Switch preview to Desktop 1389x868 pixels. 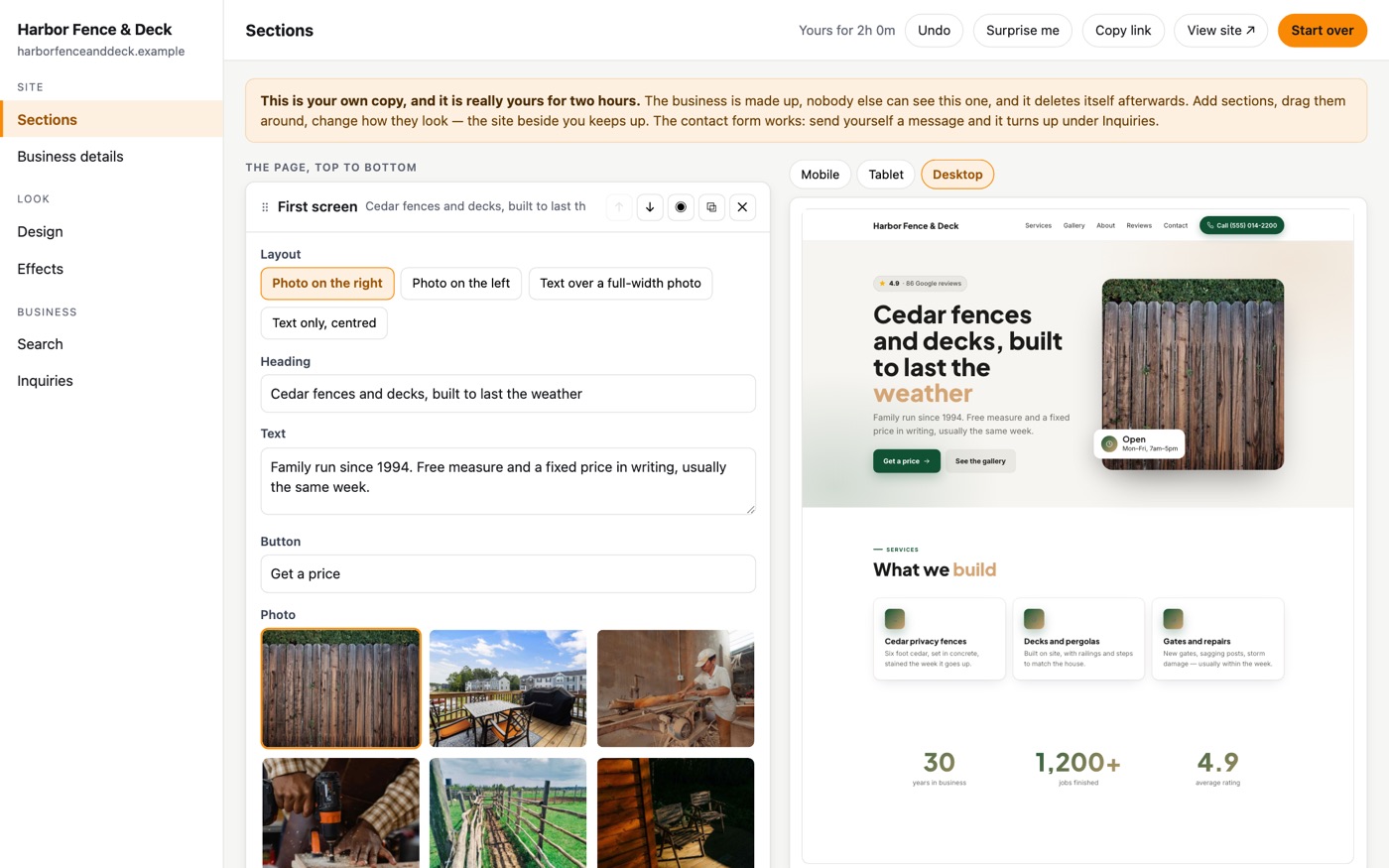tap(957, 175)
